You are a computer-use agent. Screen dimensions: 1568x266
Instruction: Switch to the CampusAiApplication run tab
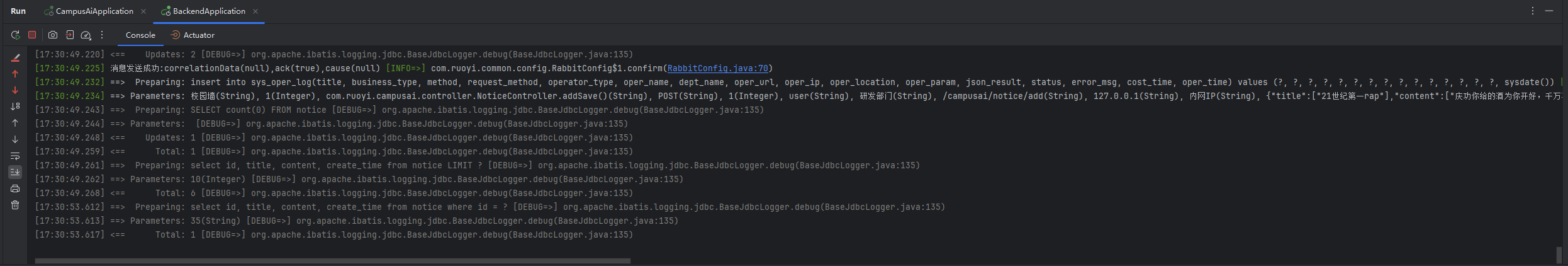pyautogui.click(x=94, y=11)
